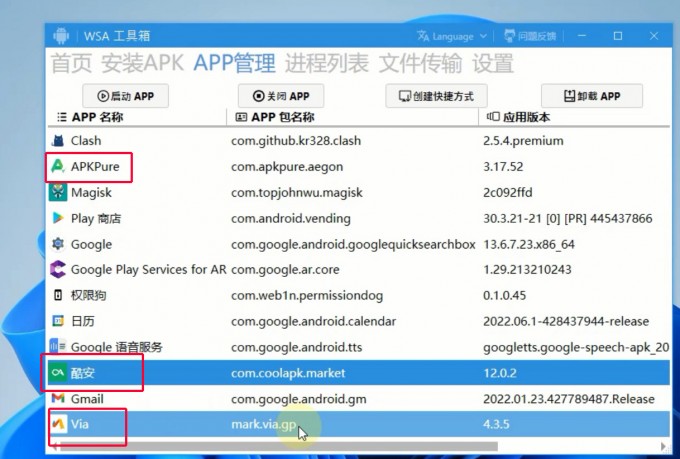This screenshot has width=680, height=459.
Task: Select the Magisk app icon
Action: [x=58, y=192]
